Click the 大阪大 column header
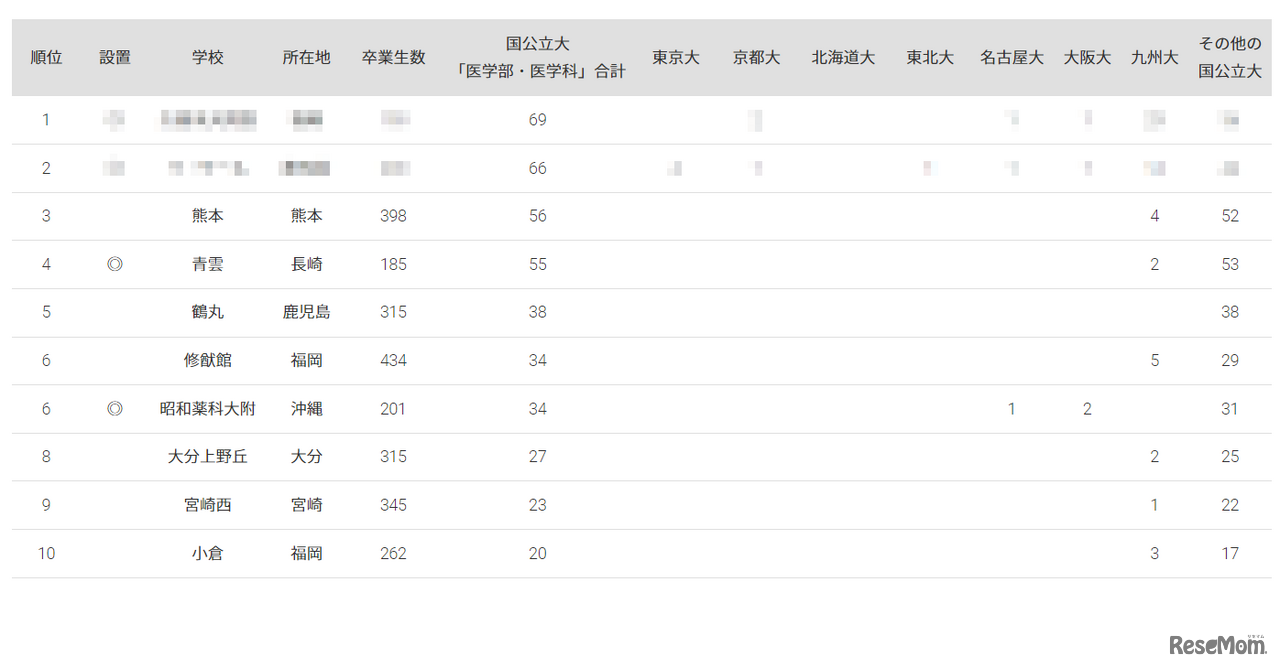 1086,57
